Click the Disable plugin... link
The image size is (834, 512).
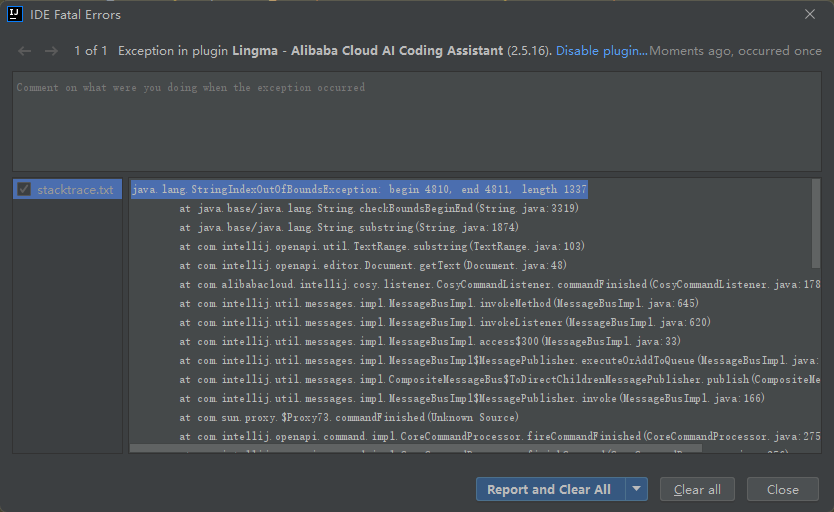[x=602, y=51]
